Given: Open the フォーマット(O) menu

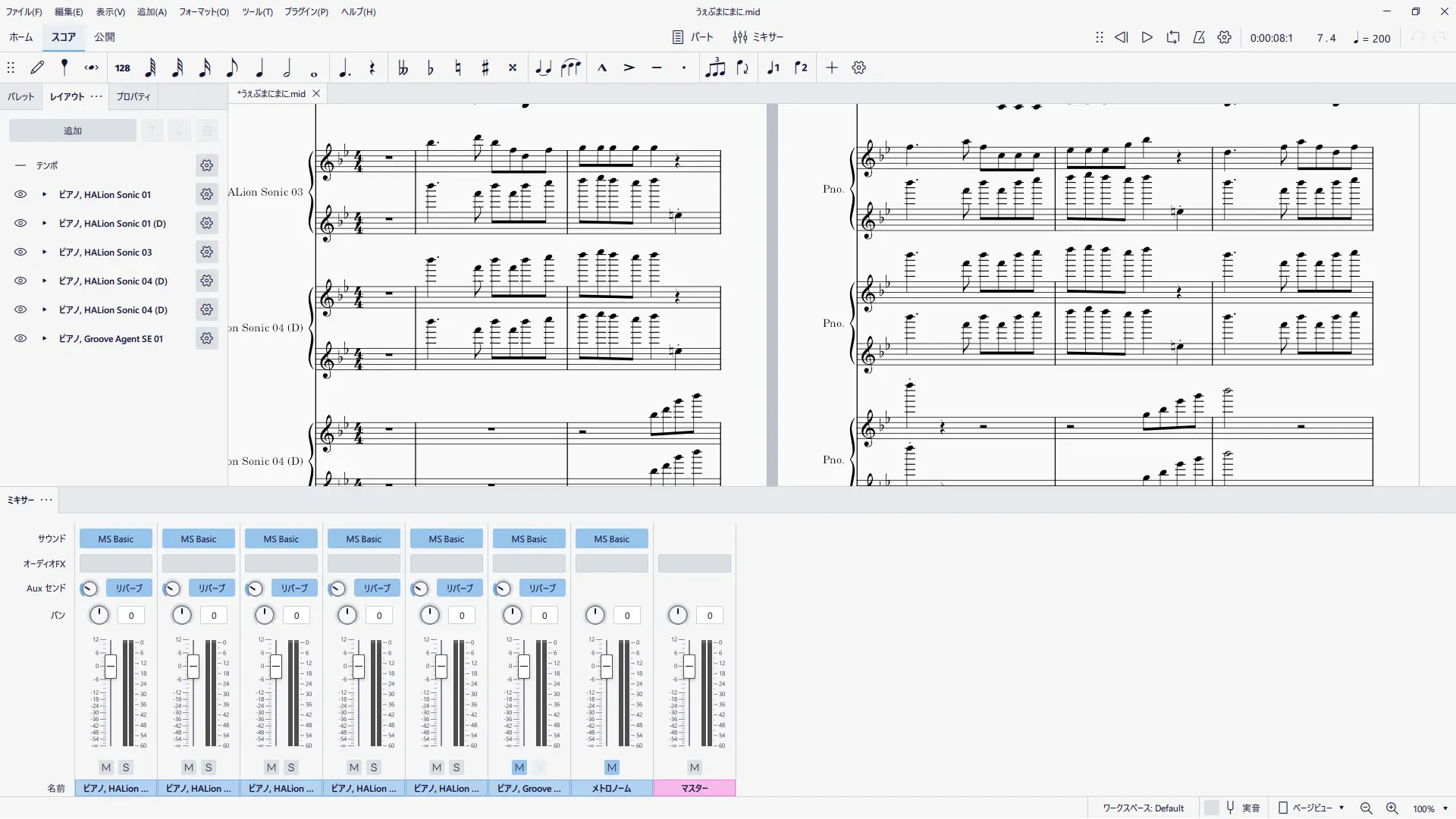Looking at the screenshot, I should (x=203, y=12).
